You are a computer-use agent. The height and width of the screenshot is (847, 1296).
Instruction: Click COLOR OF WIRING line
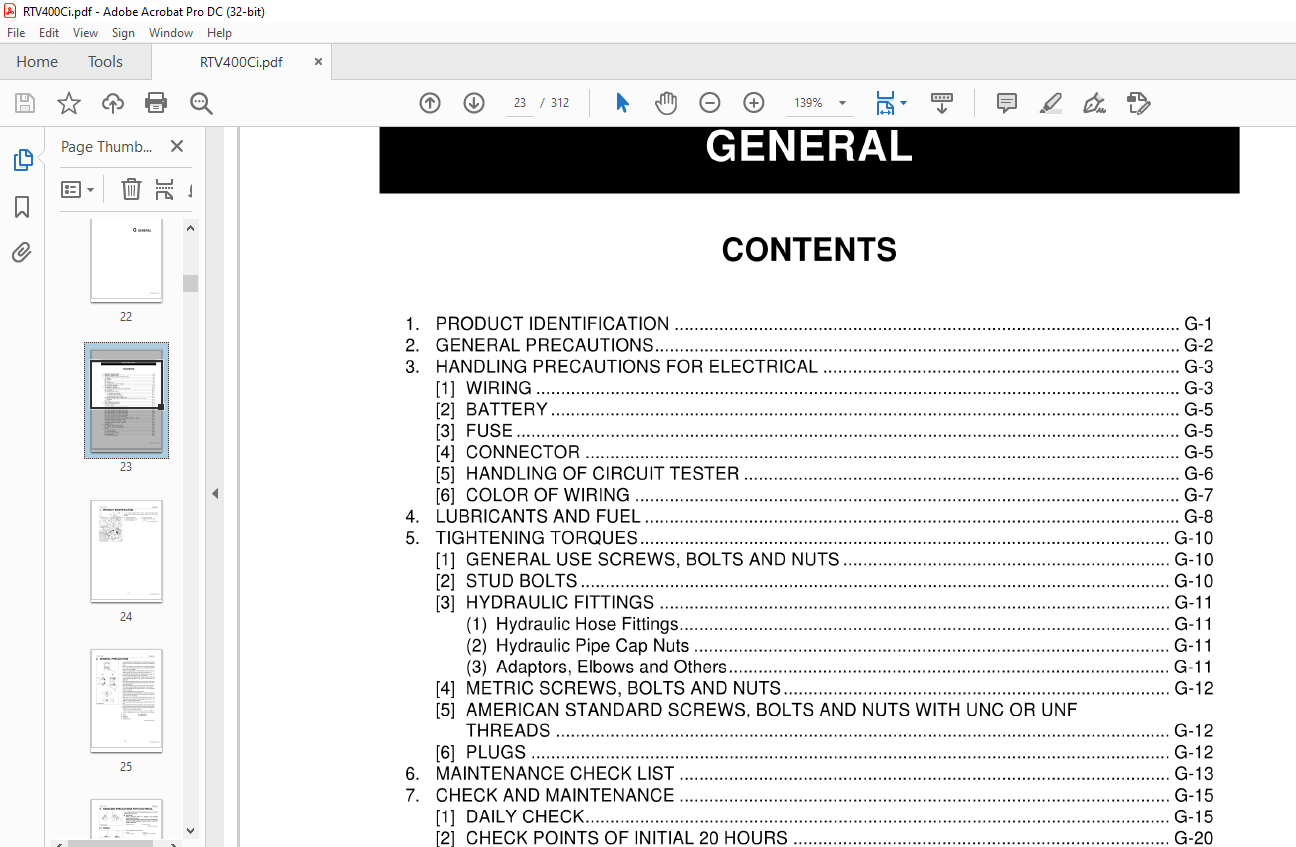(x=824, y=495)
